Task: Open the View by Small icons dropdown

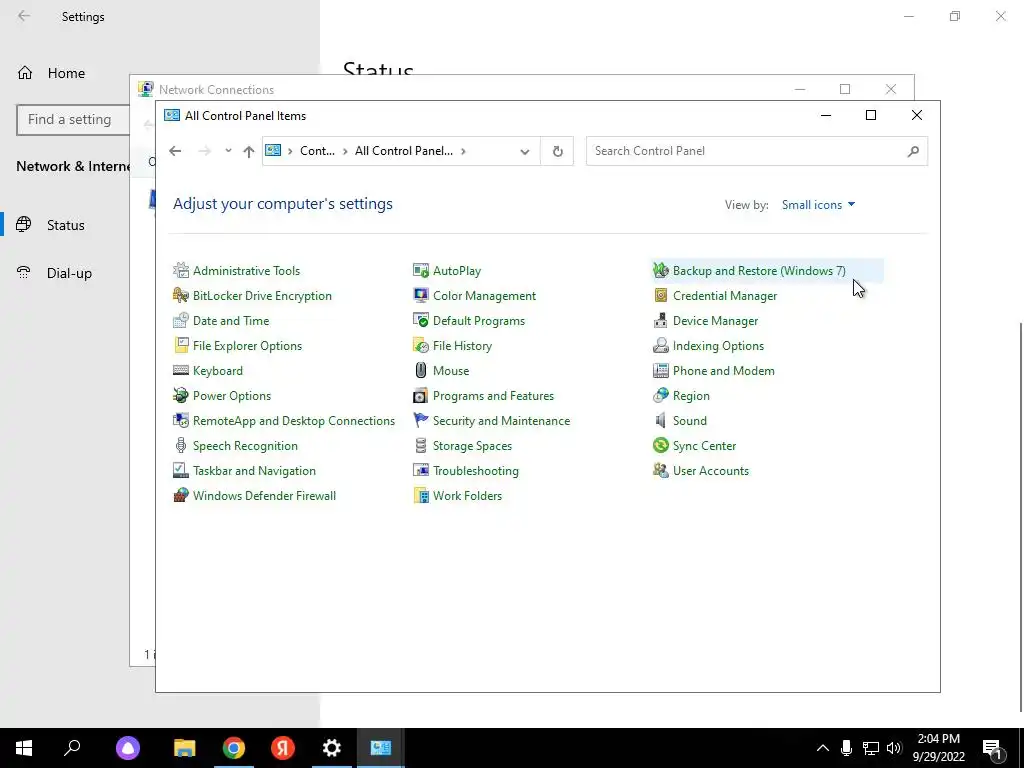Action: [x=818, y=205]
